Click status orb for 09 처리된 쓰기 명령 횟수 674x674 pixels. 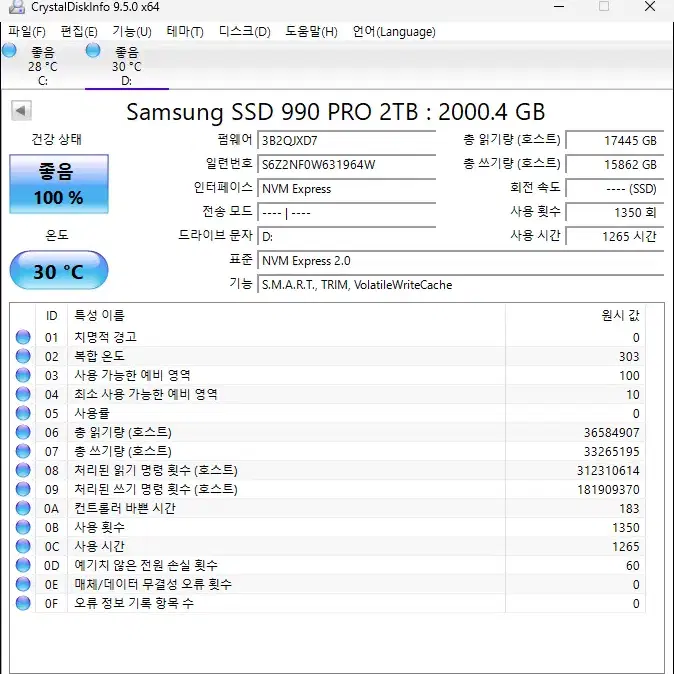tap(23, 489)
